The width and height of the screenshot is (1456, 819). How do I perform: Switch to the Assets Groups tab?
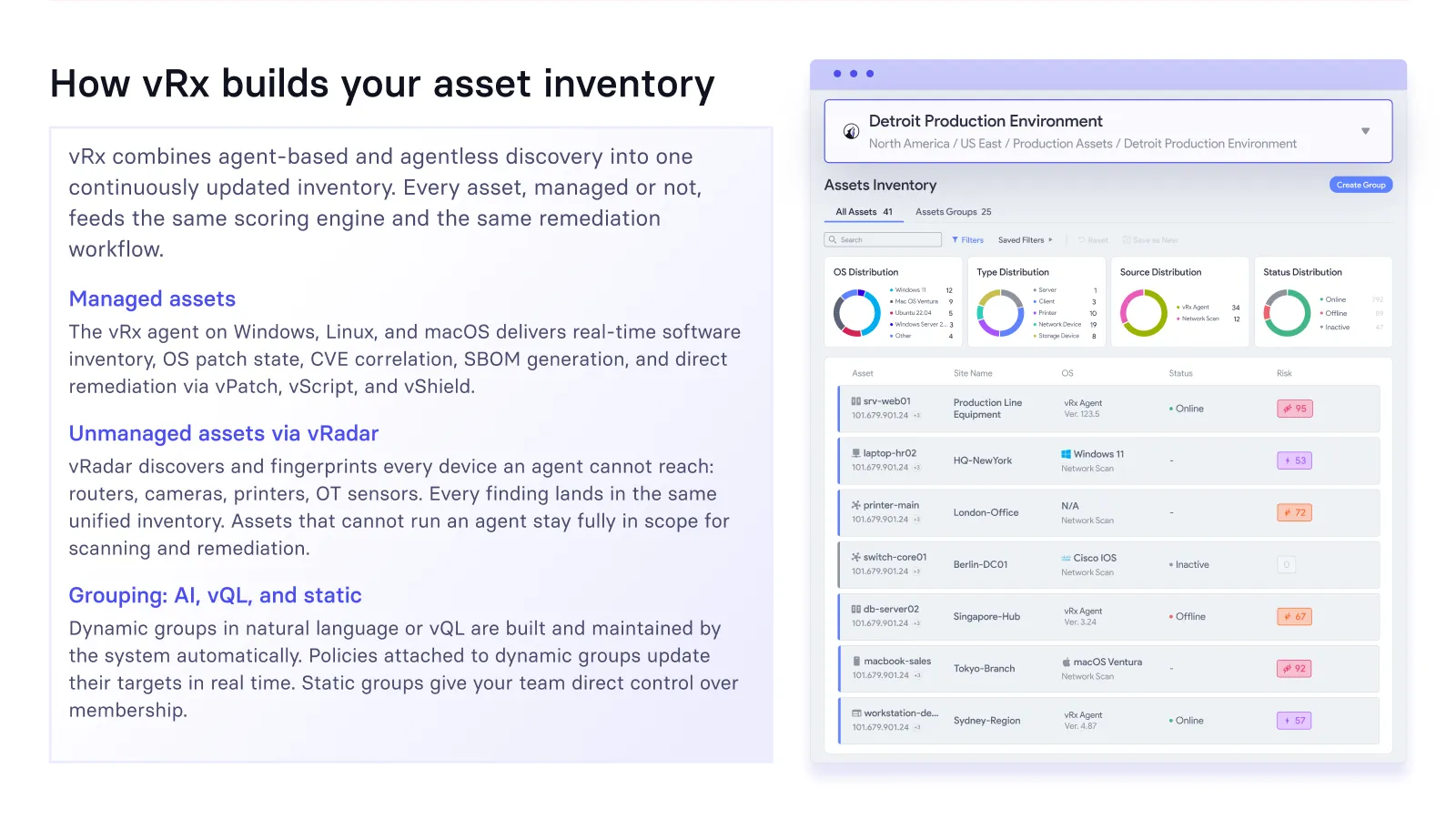click(x=954, y=212)
